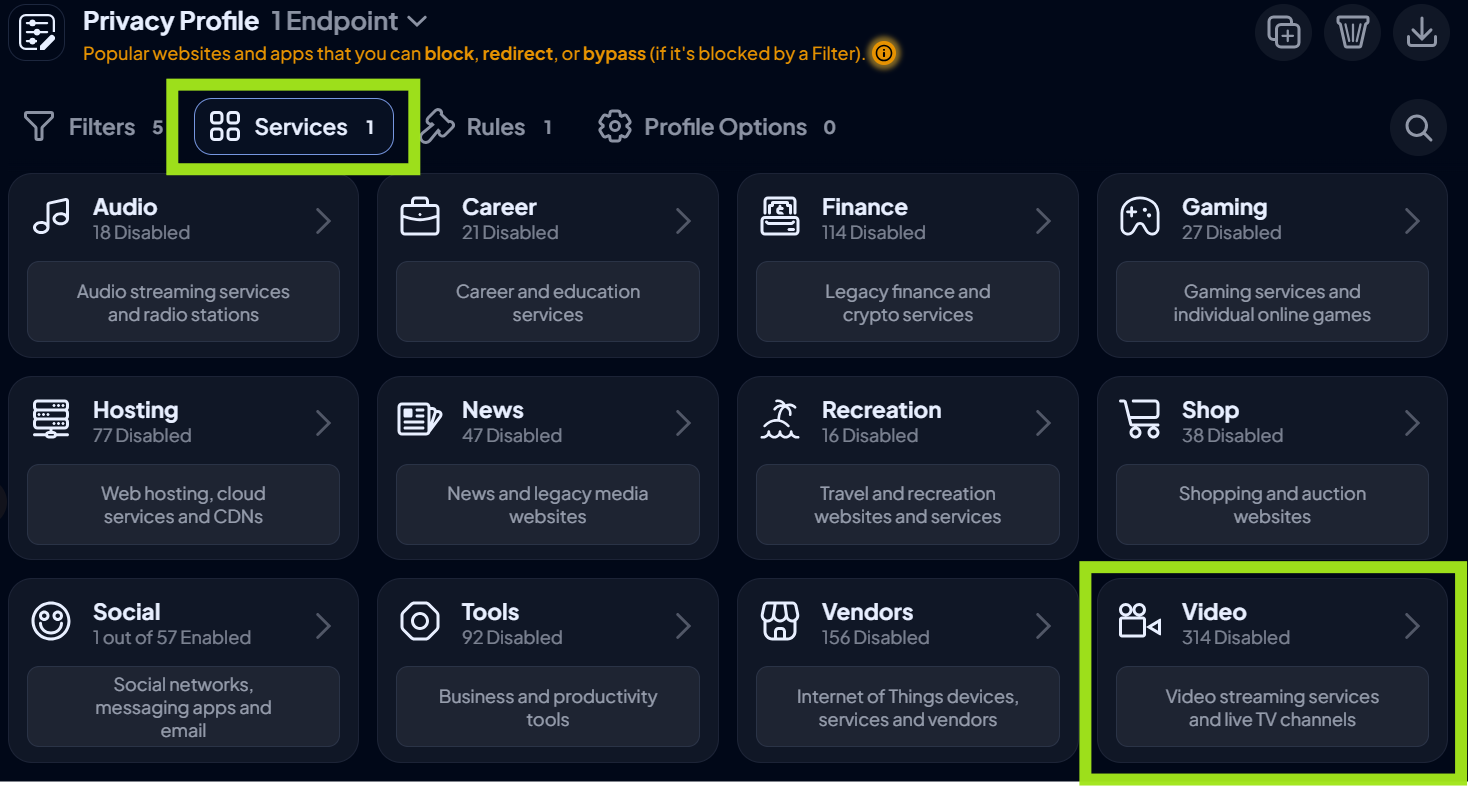The width and height of the screenshot is (1468, 786).
Task: Open the Gaming controller icon
Action: [1141, 215]
